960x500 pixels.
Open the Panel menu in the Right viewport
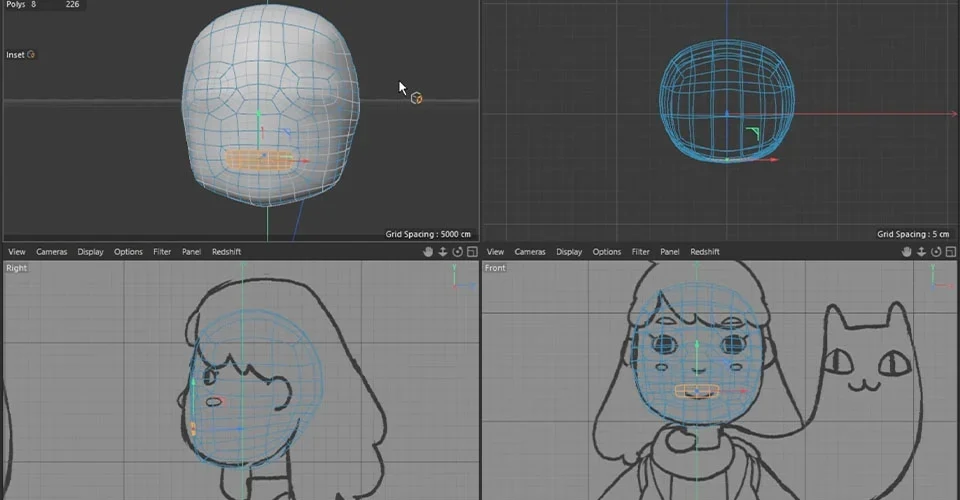pyautogui.click(x=191, y=252)
